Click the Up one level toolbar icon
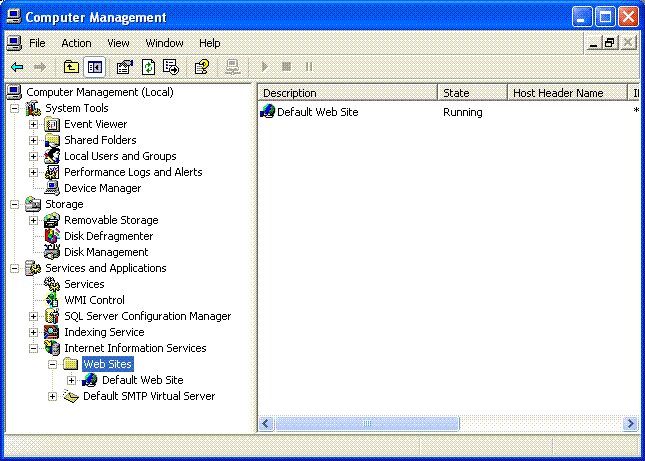This screenshot has width=645, height=461. [x=71, y=67]
